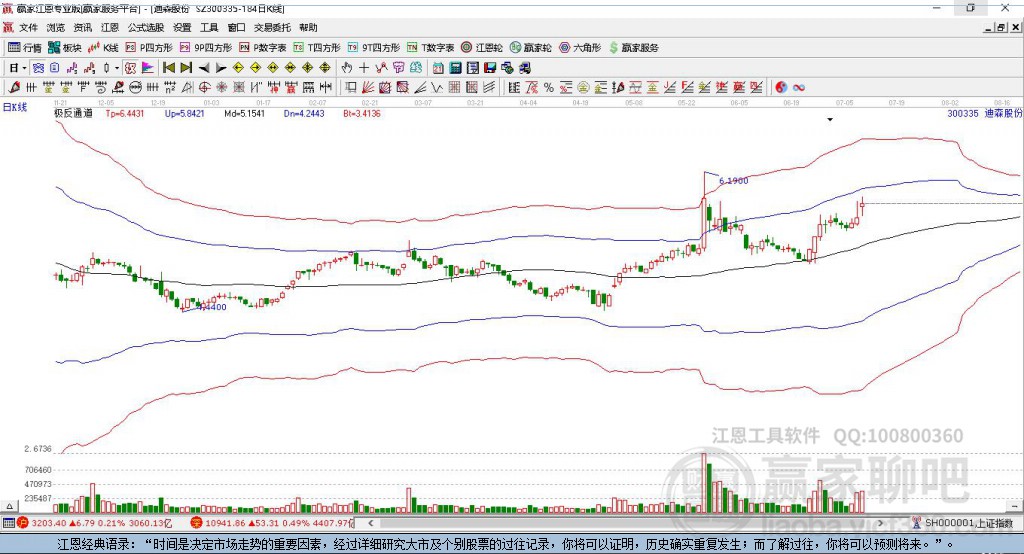Open the 帮助 menu
This screenshot has width=1024, height=554.
(308, 27)
